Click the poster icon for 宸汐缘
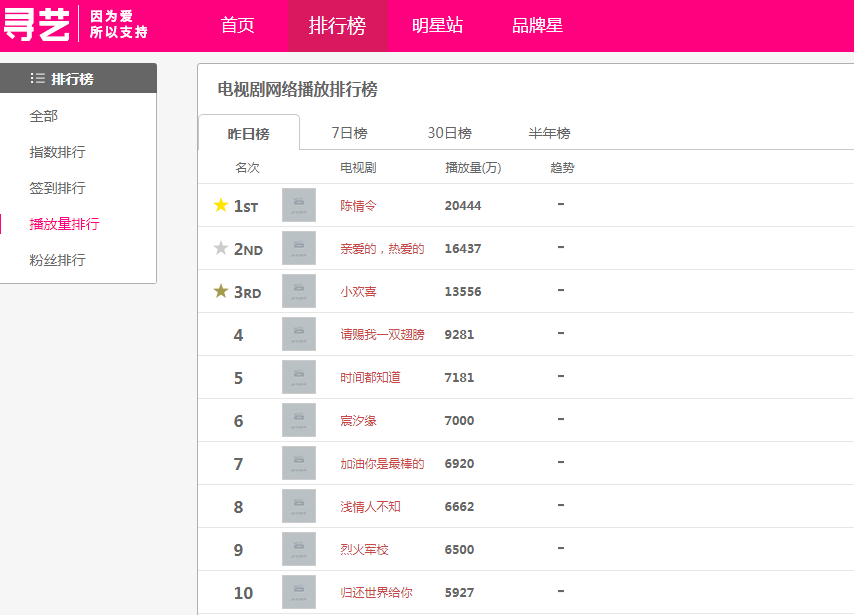Viewport: 854px width, 615px height. [x=298, y=420]
